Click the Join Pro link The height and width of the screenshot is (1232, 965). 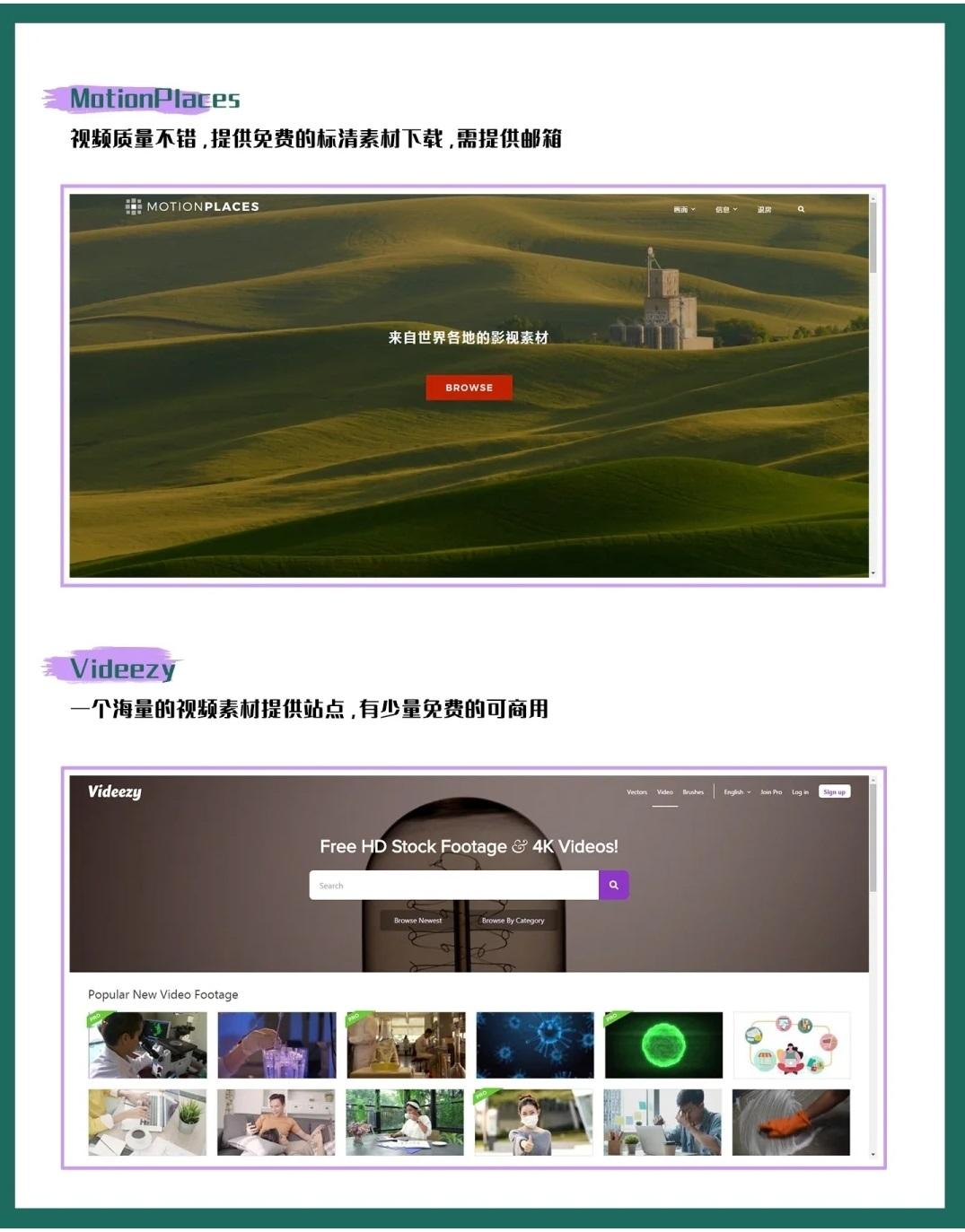771,792
